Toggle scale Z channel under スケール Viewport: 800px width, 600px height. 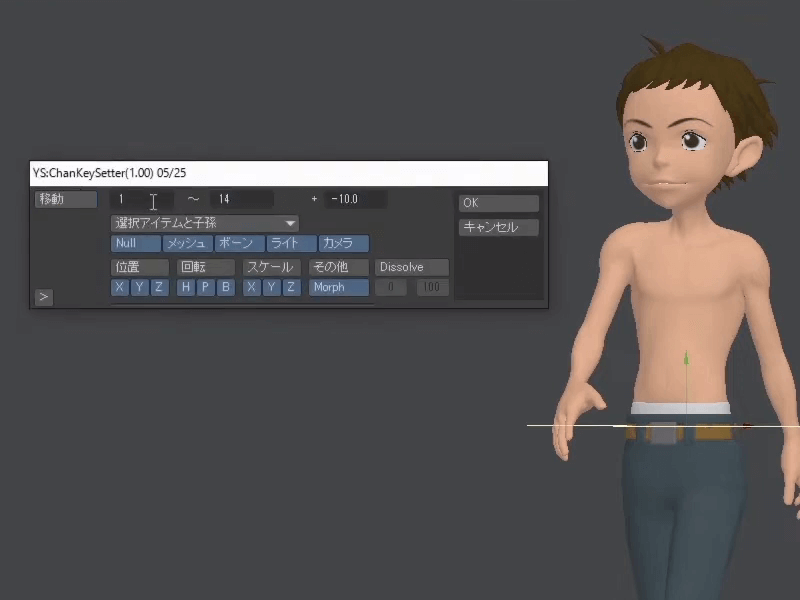[x=291, y=287]
